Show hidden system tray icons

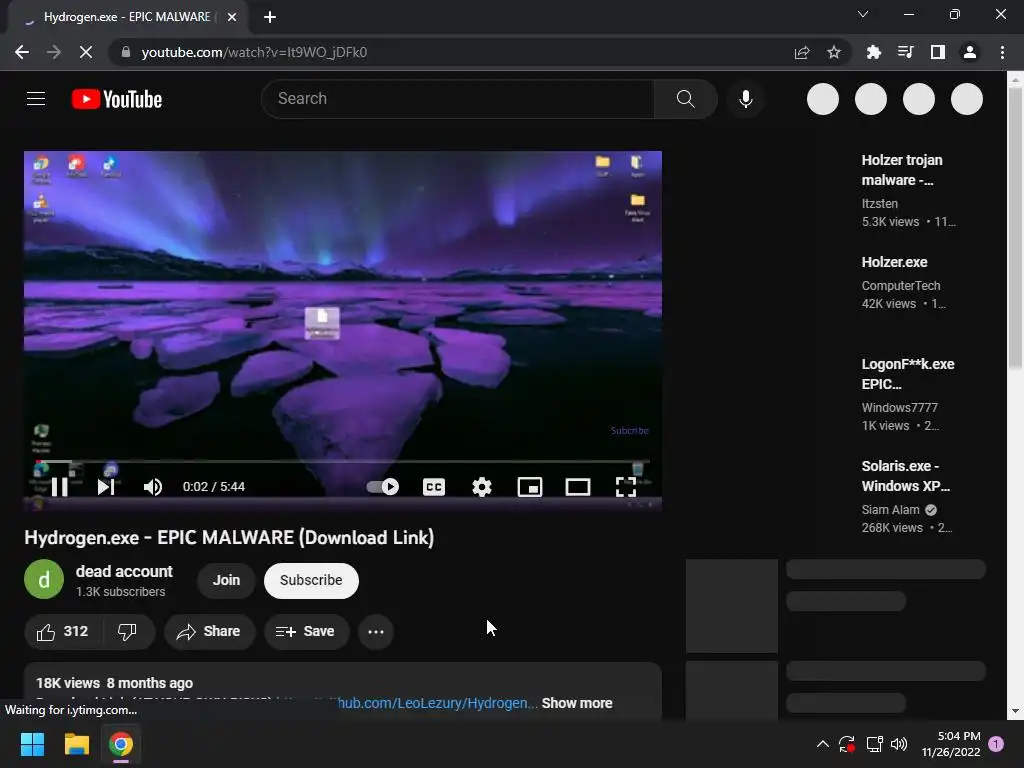(822, 744)
